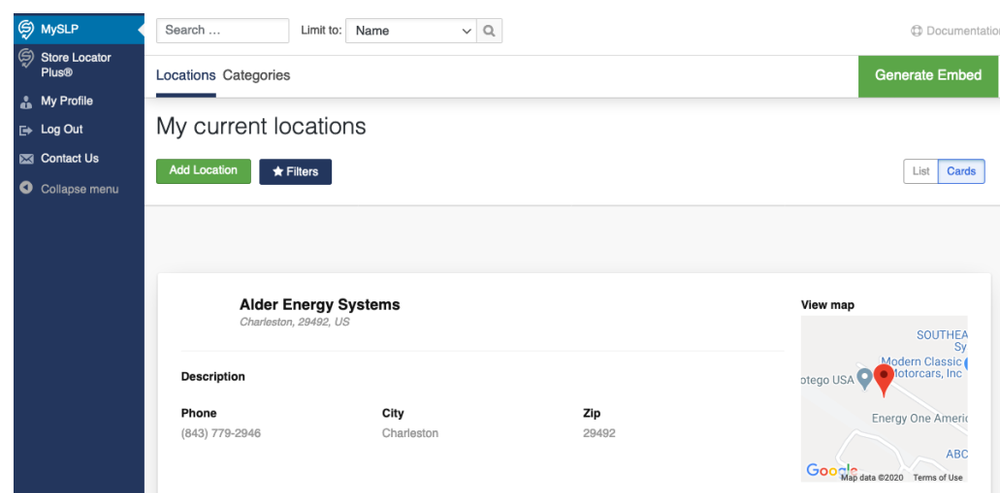
Task: Click Energy One America label on map
Action: point(920,418)
